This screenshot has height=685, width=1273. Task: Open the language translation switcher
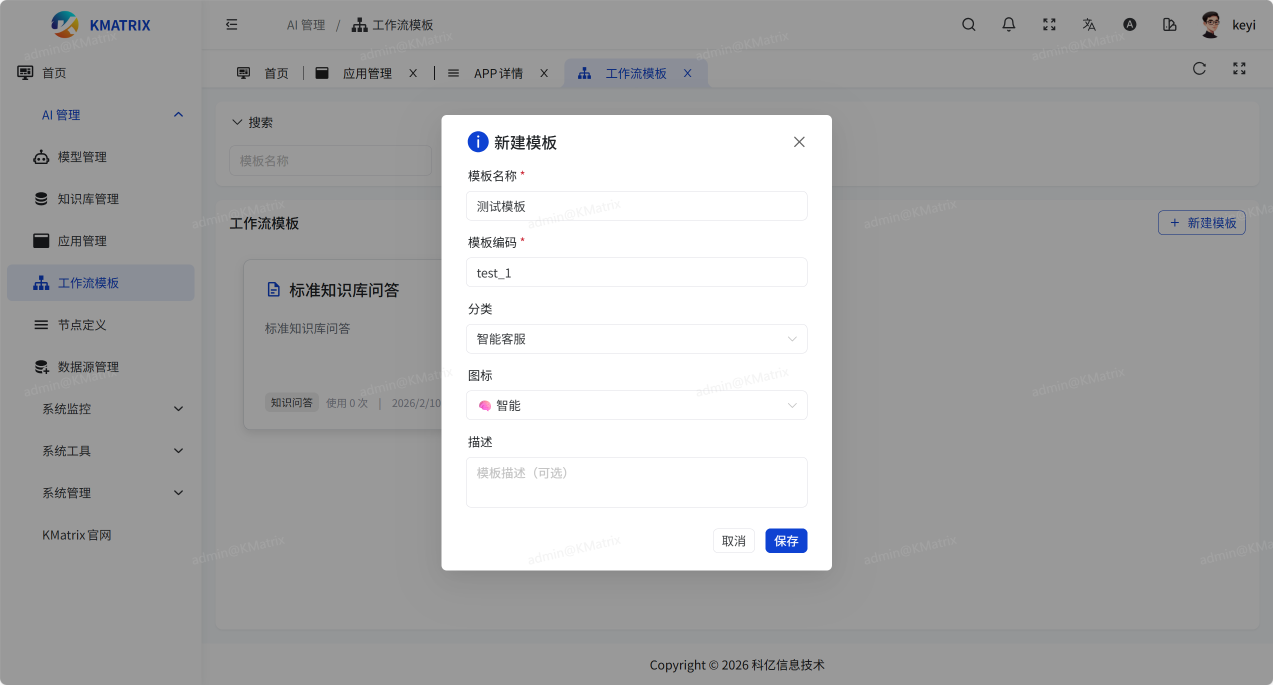coord(1089,25)
